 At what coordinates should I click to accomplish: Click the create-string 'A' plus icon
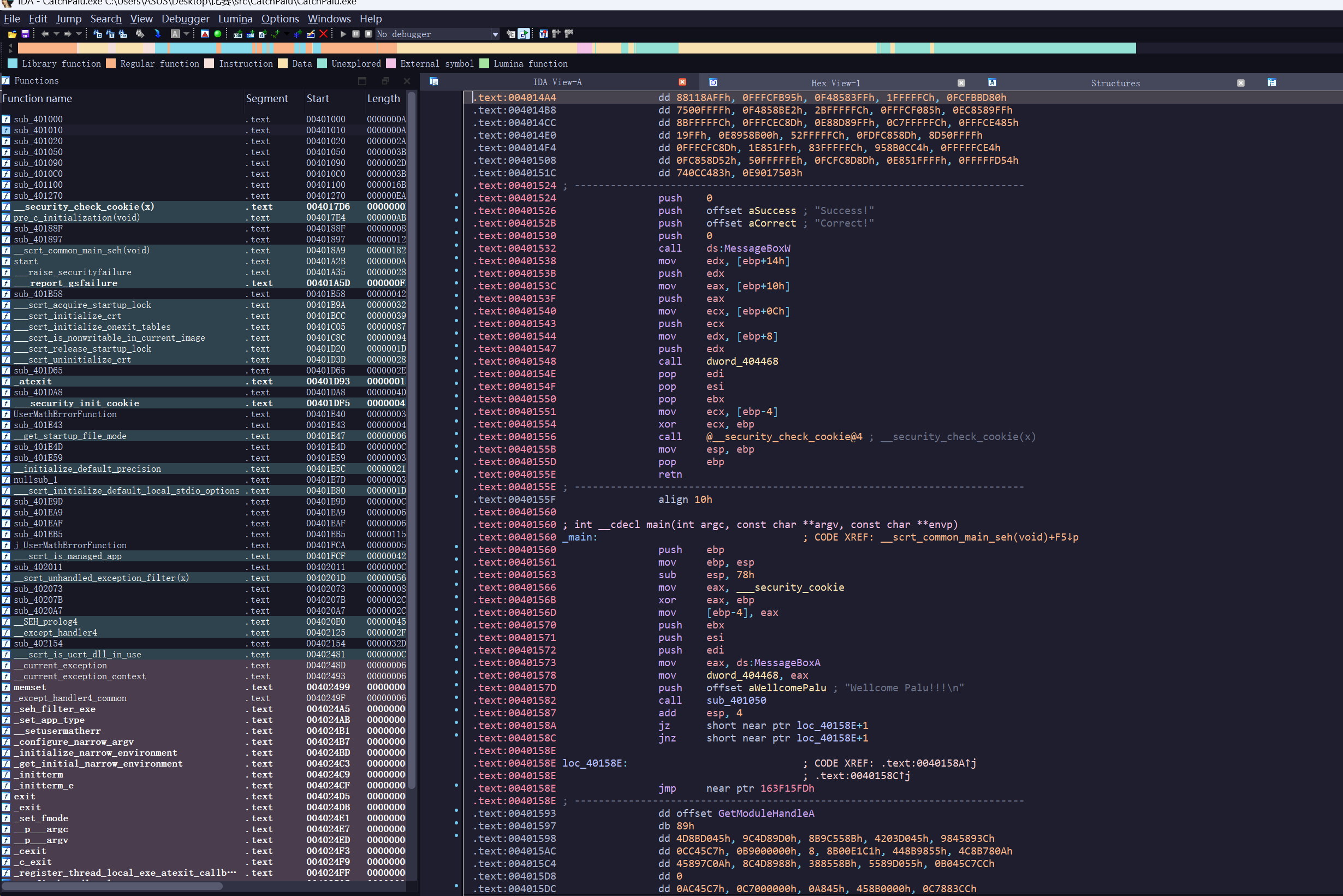263,34
